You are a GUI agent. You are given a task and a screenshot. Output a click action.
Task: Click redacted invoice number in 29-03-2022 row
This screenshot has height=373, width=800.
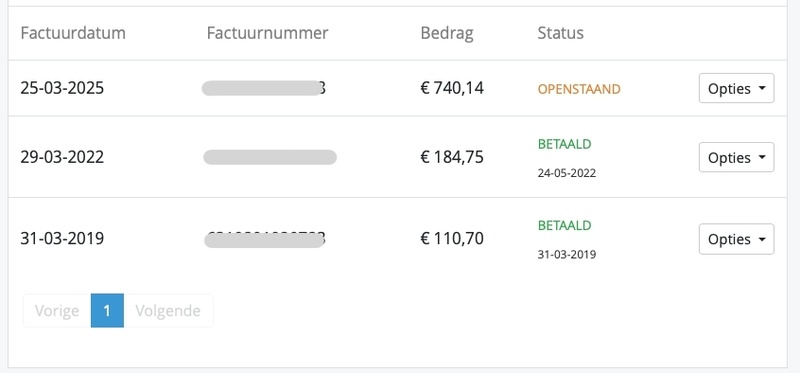(x=270, y=157)
